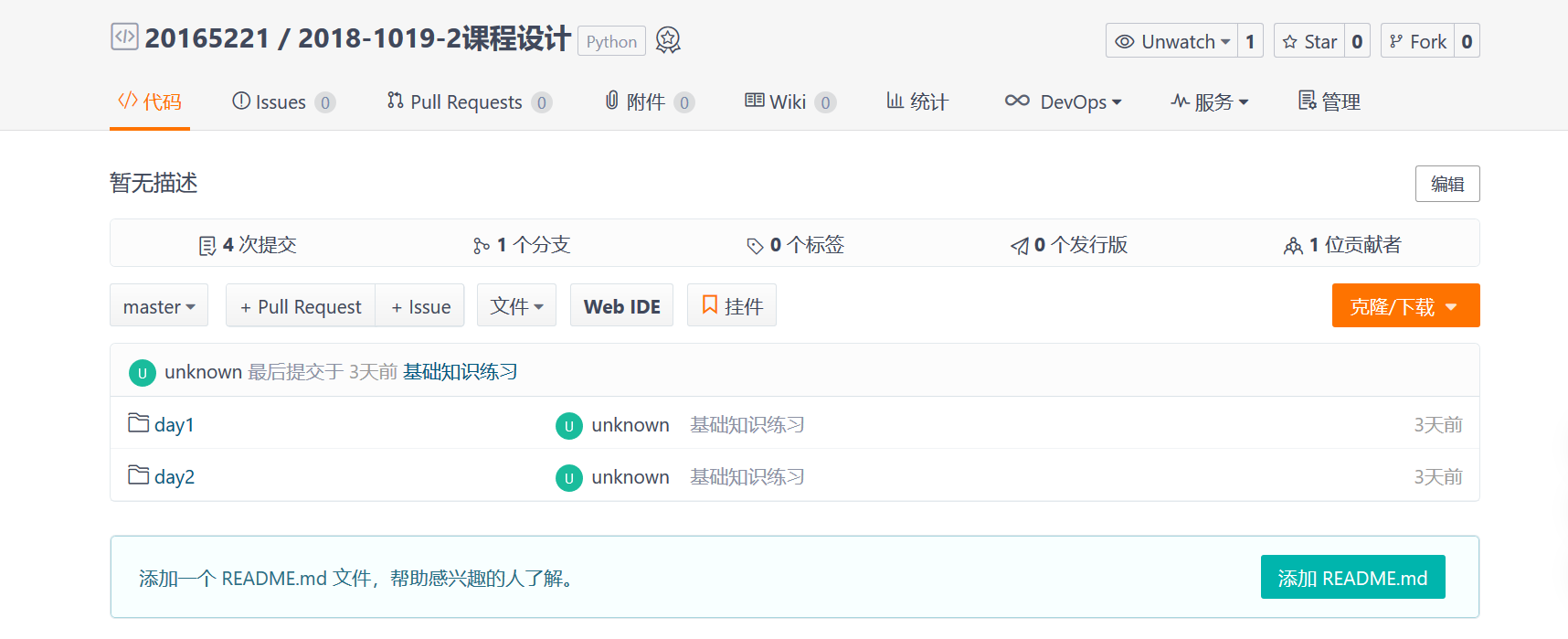Click the repository code icon beside the title

click(124, 37)
